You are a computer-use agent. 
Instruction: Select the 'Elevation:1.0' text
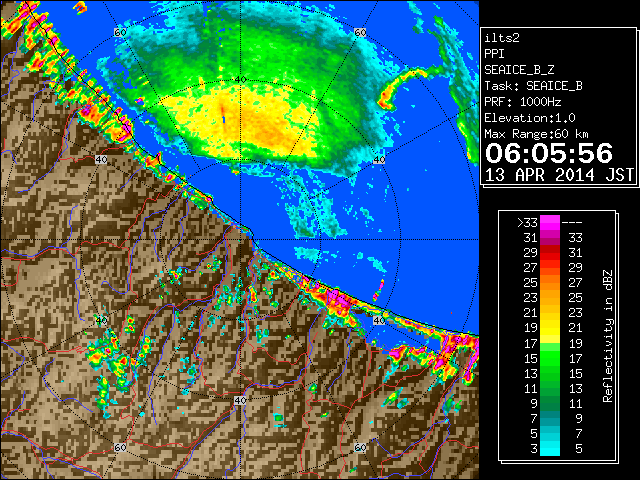coord(530,118)
